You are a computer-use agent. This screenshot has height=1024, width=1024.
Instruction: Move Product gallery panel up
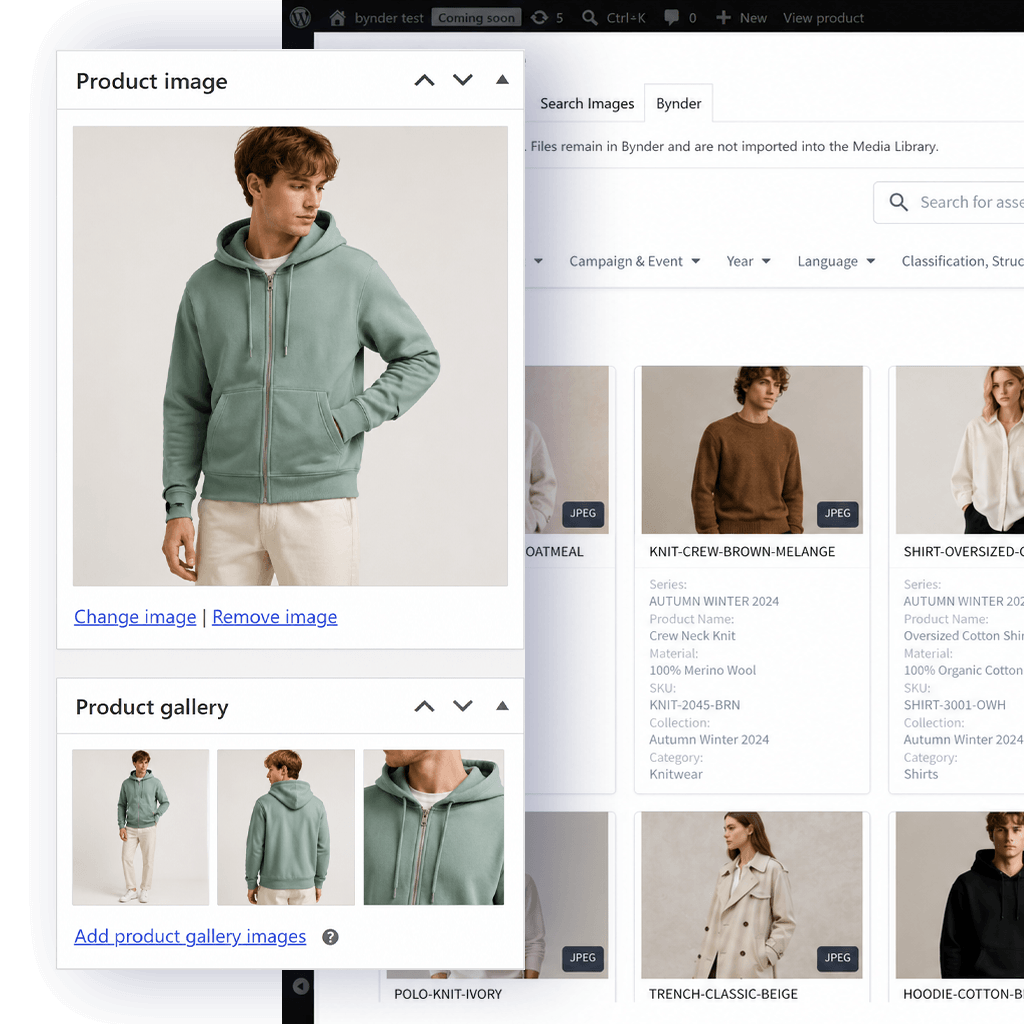click(424, 706)
